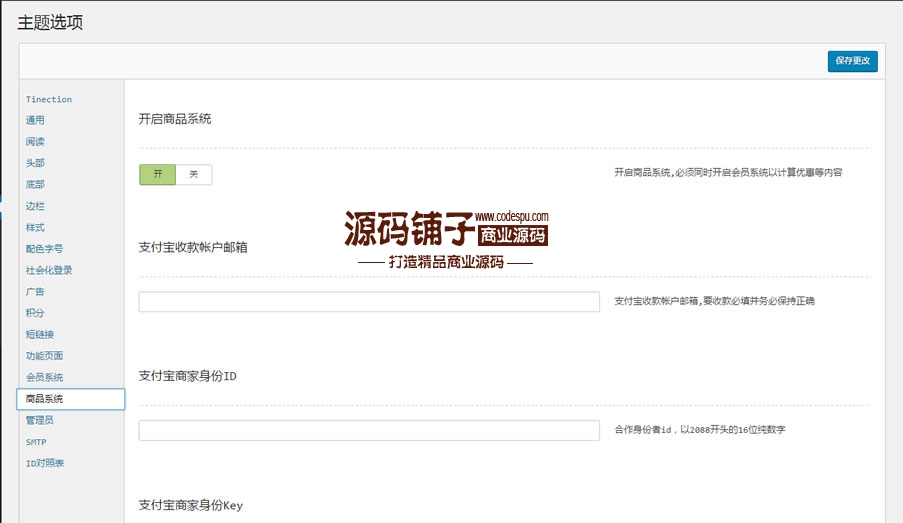Click the description about 2088开头的16位纯数字
The image size is (903, 523).
(700, 430)
